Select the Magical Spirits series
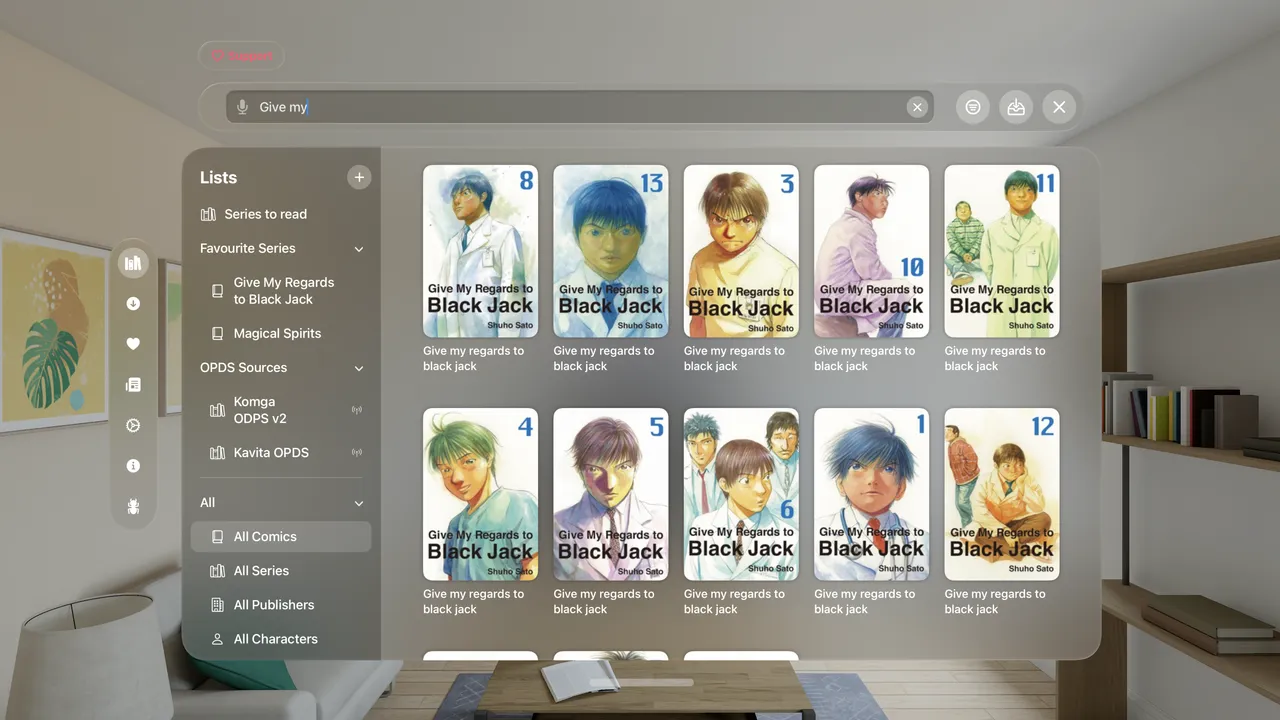This screenshot has width=1280, height=720. (x=281, y=333)
